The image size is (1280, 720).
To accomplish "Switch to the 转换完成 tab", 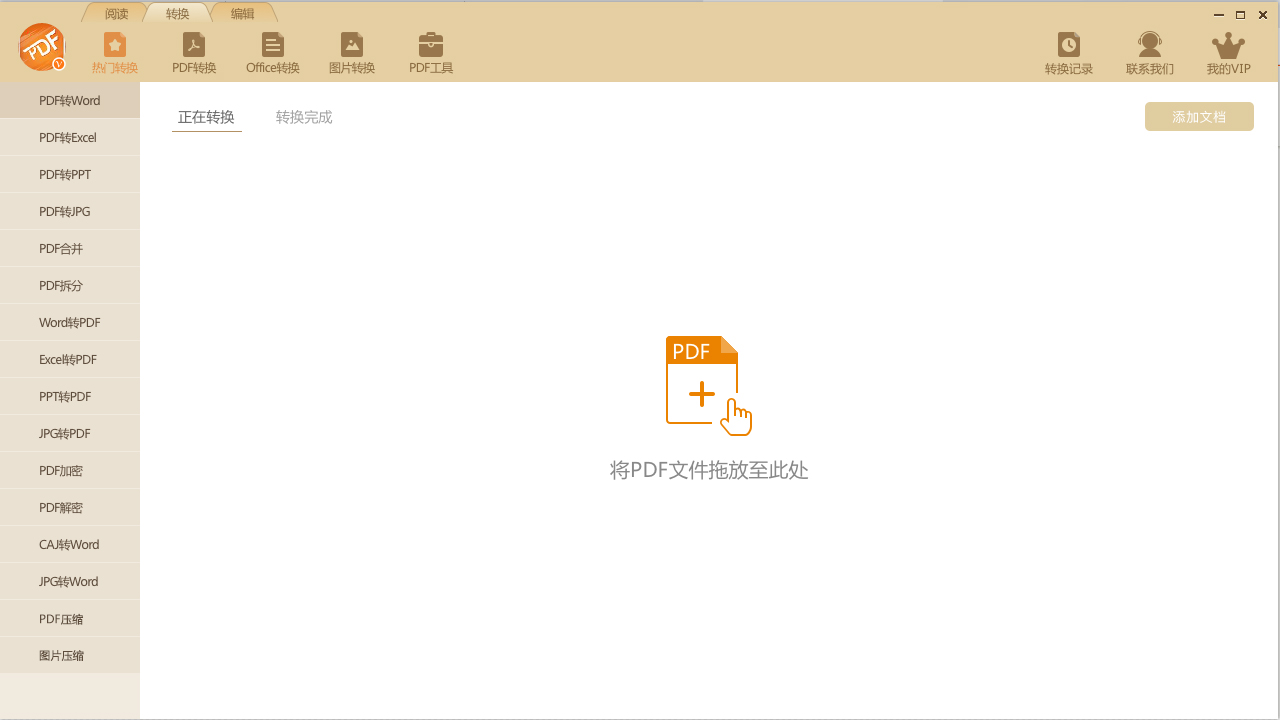I will point(304,116).
